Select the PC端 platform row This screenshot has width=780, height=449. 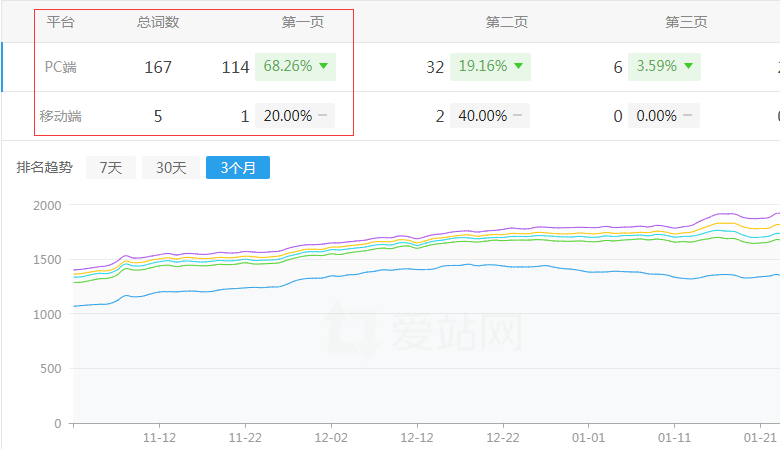(x=61, y=67)
